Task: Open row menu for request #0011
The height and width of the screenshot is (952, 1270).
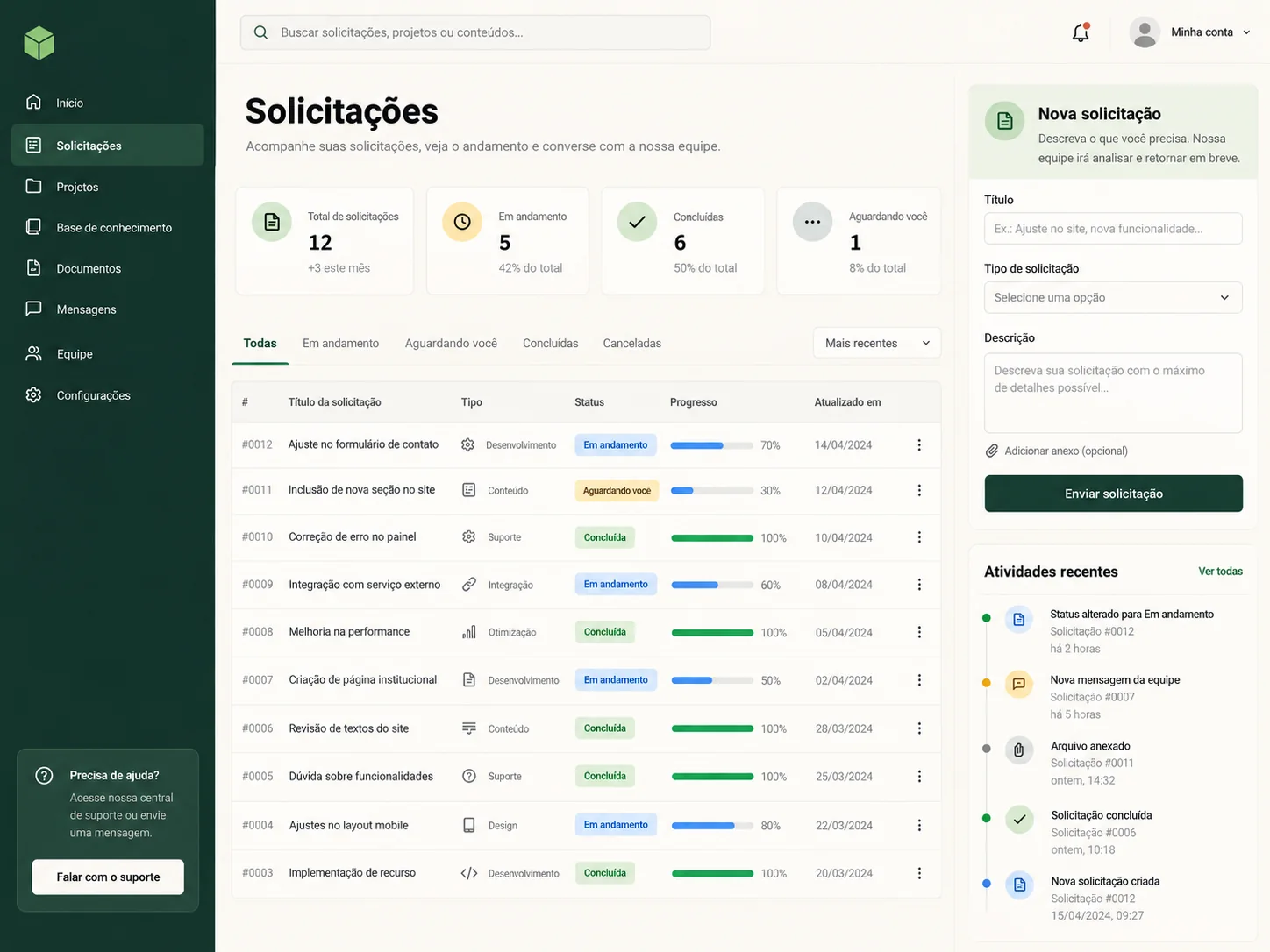Action: point(919,490)
